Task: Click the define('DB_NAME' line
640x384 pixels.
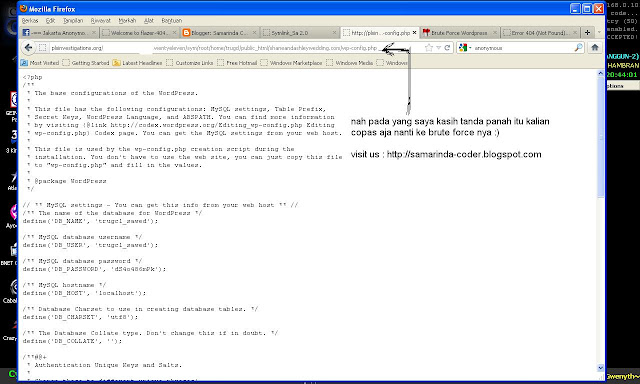Action: (90, 221)
